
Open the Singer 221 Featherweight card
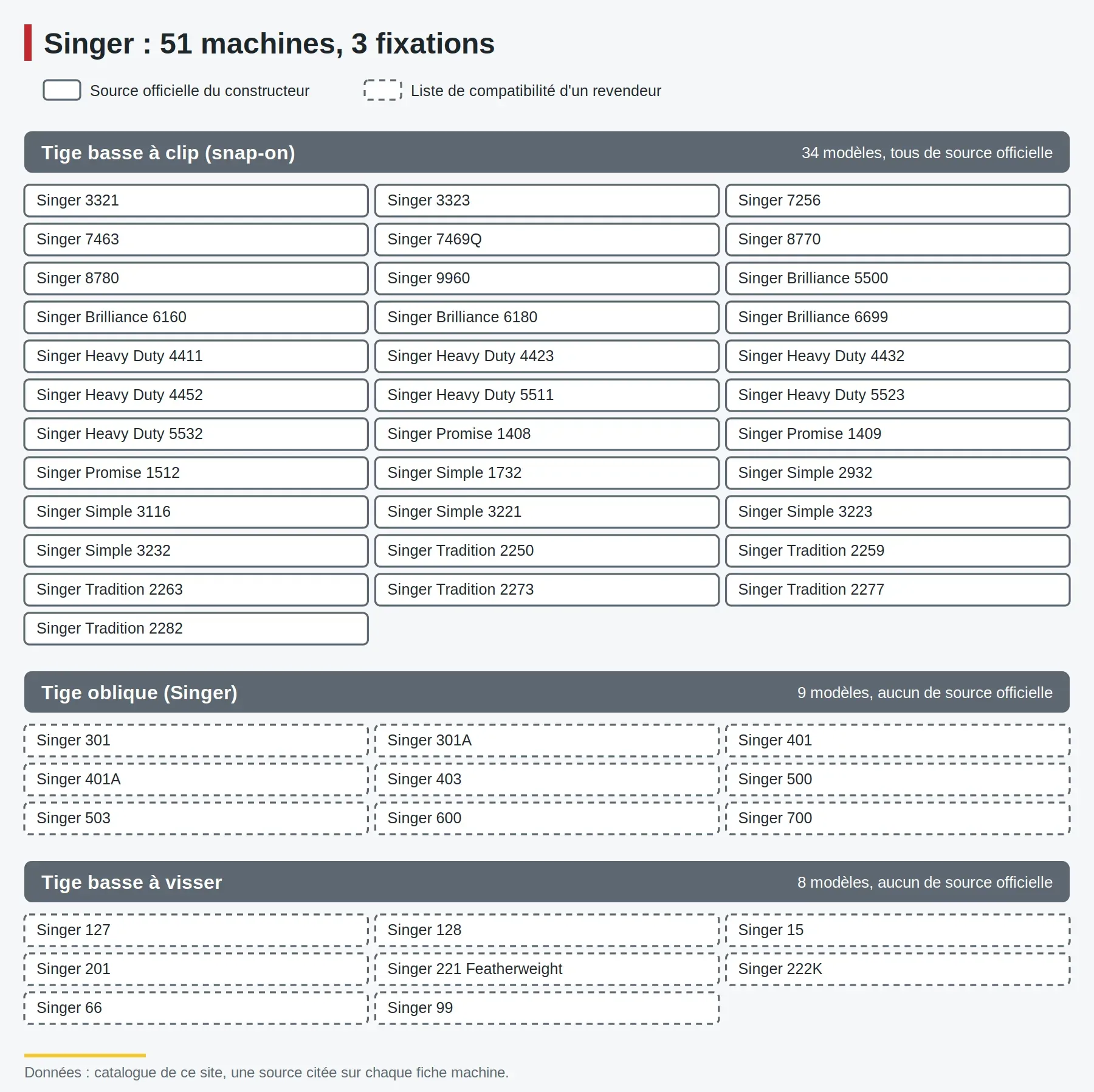pyautogui.click(x=547, y=969)
